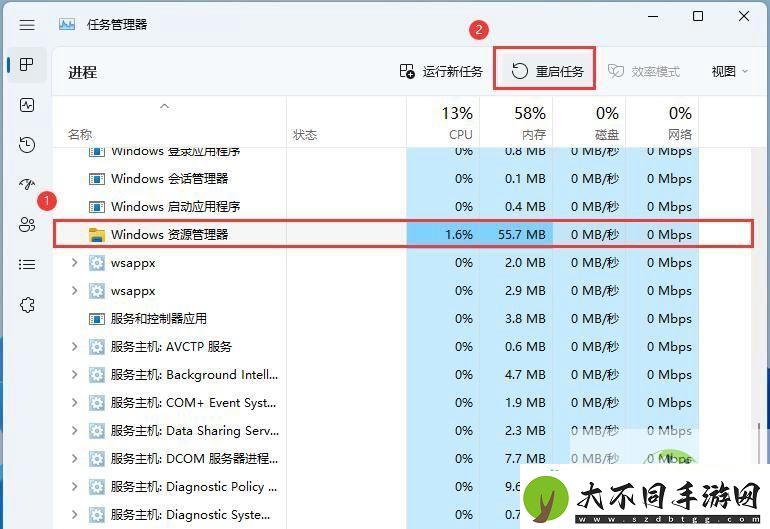Expand 服务主机: Diagnostic Syste... entry
The width and height of the screenshot is (770, 529).
tap(74, 514)
